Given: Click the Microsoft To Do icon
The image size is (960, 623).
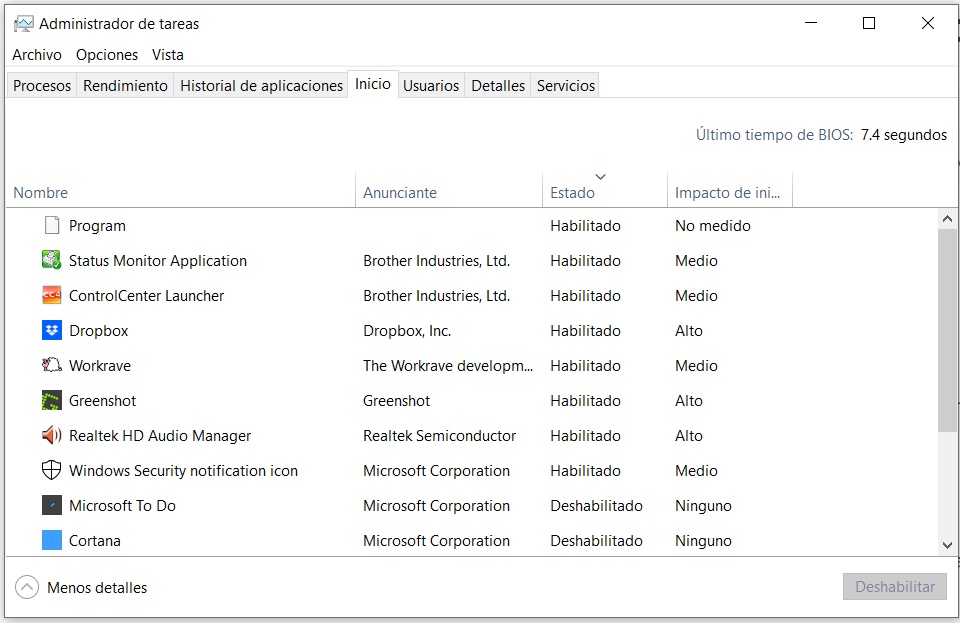Looking at the screenshot, I should click(x=52, y=505).
